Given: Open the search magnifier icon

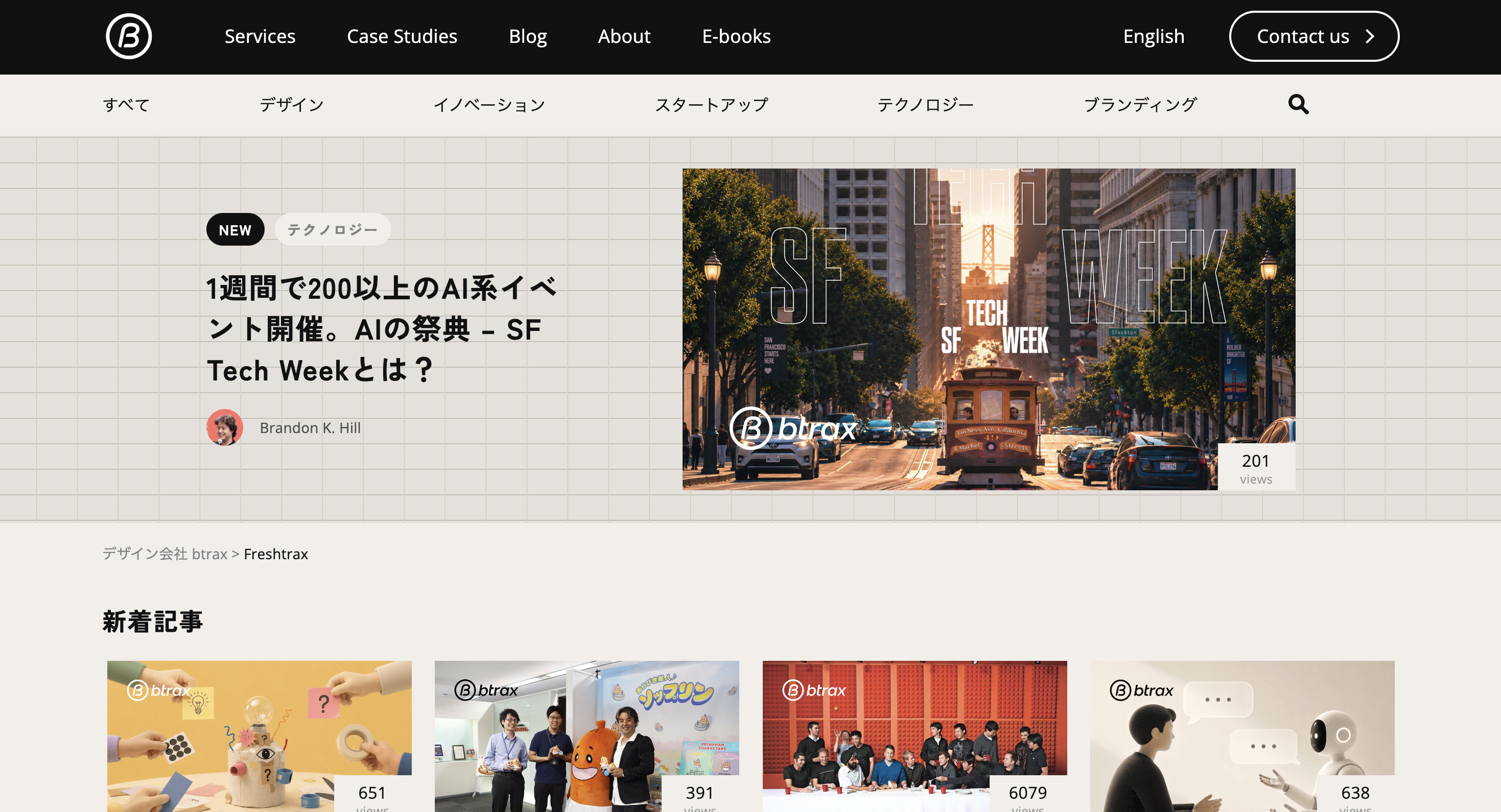Looking at the screenshot, I should point(1298,104).
